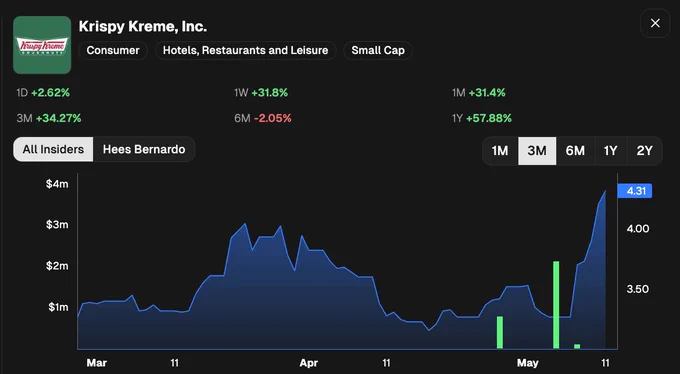Click the tallest green insider trade bar
This screenshot has width=680, height=374.
click(x=556, y=305)
